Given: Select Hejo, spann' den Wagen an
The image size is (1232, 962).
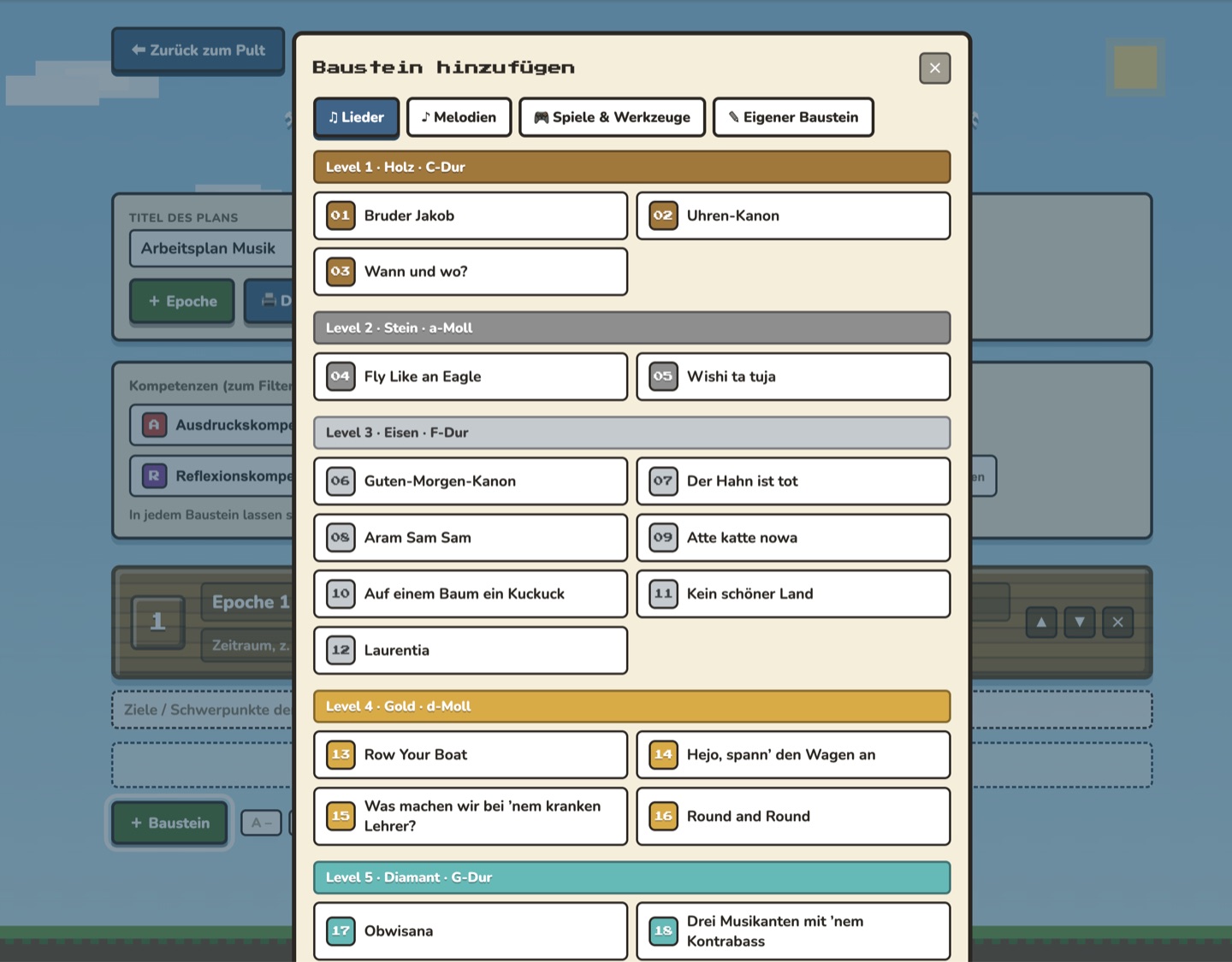Looking at the screenshot, I should pyautogui.click(x=793, y=755).
